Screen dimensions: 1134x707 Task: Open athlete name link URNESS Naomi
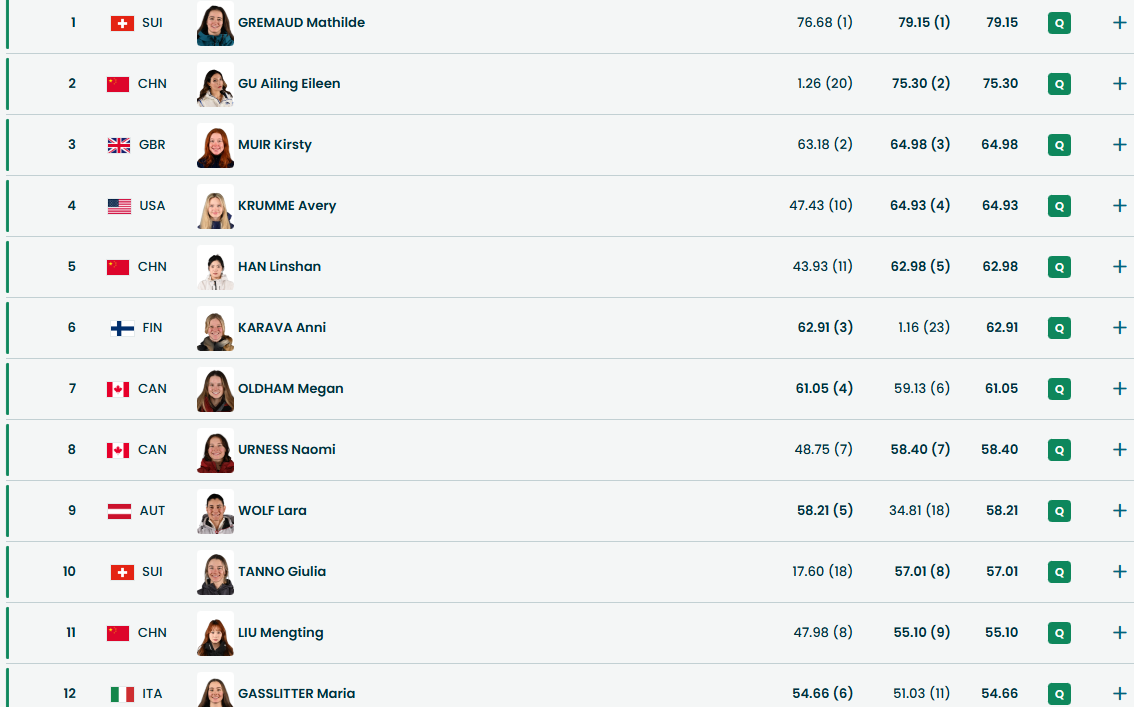tap(286, 450)
